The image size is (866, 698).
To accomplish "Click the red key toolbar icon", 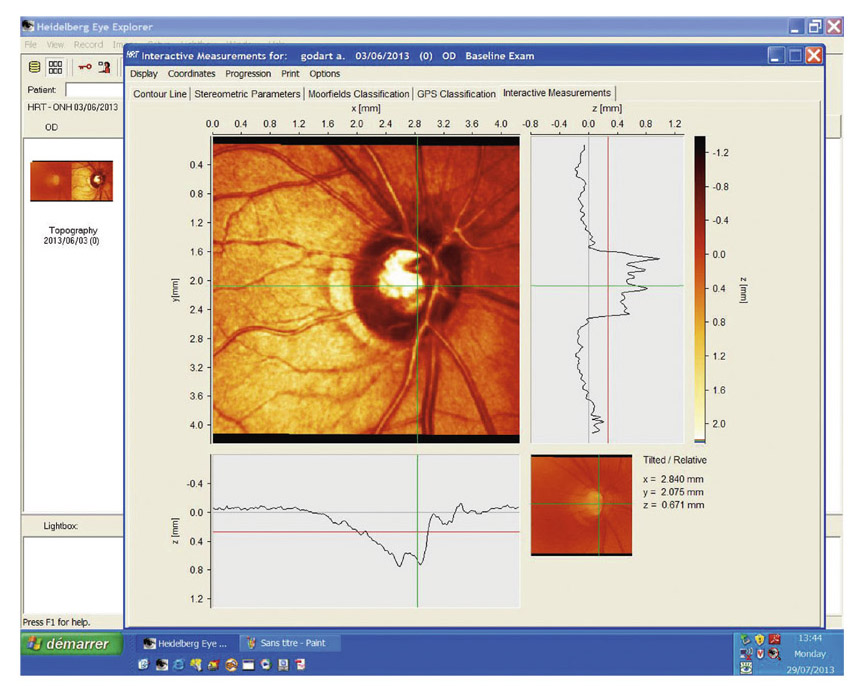I will [x=85, y=67].
